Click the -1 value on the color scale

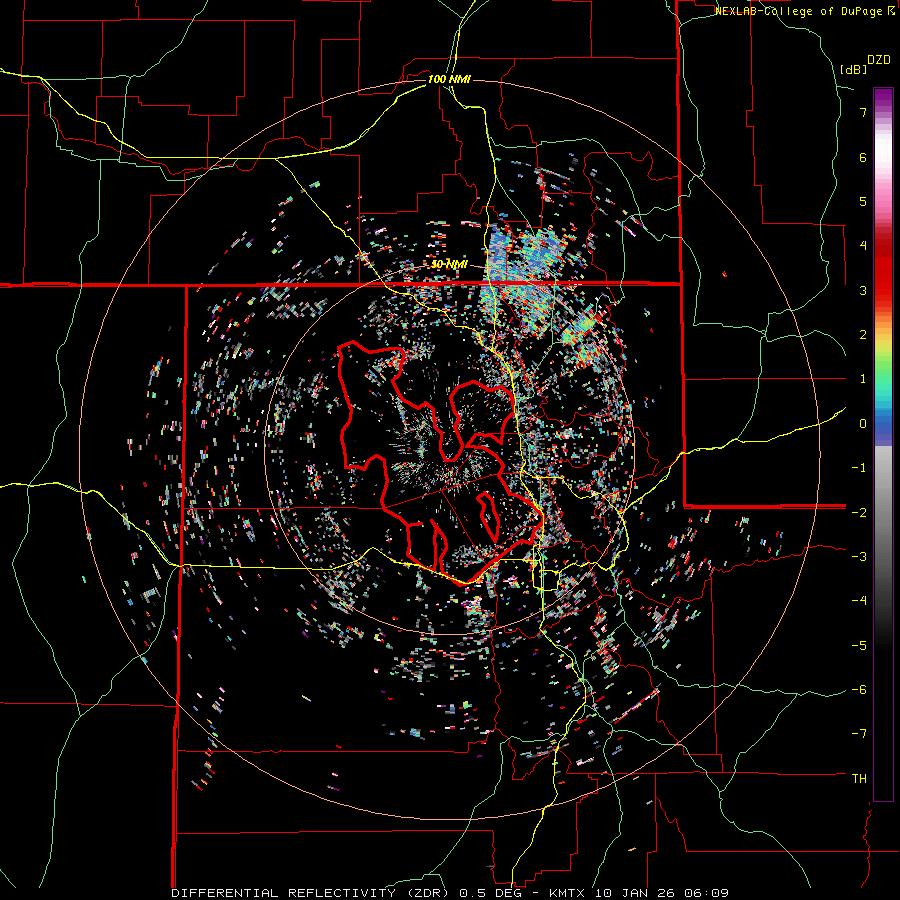tap(859, 468)
